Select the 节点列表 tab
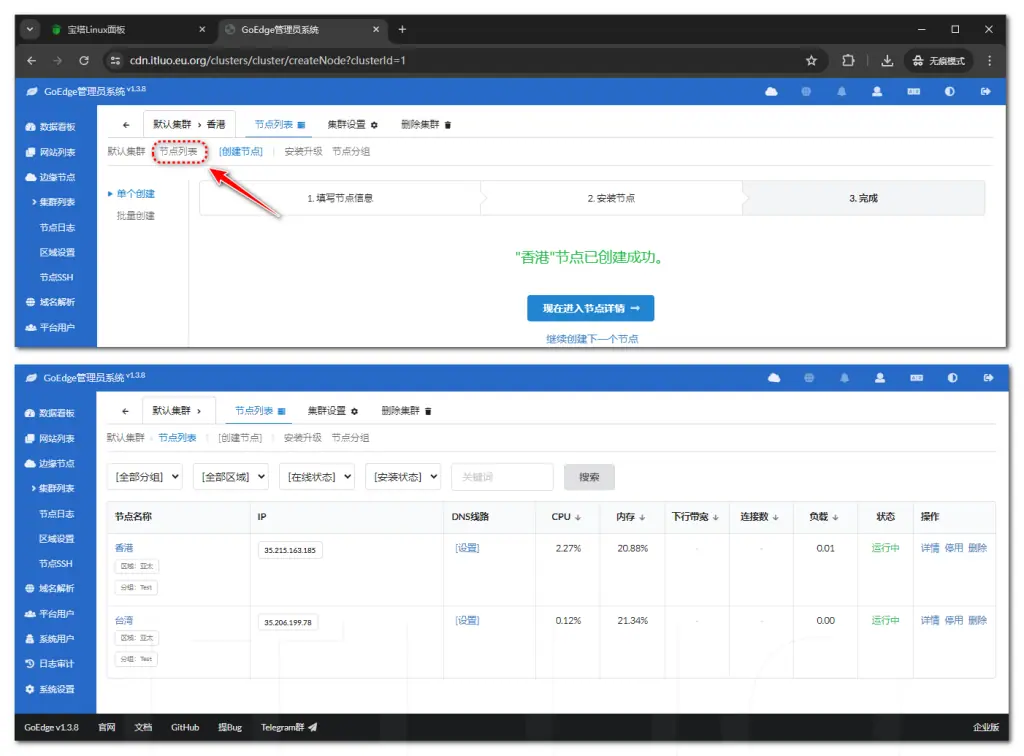Viewport: 1024px width, 756px height. point(277,124)
